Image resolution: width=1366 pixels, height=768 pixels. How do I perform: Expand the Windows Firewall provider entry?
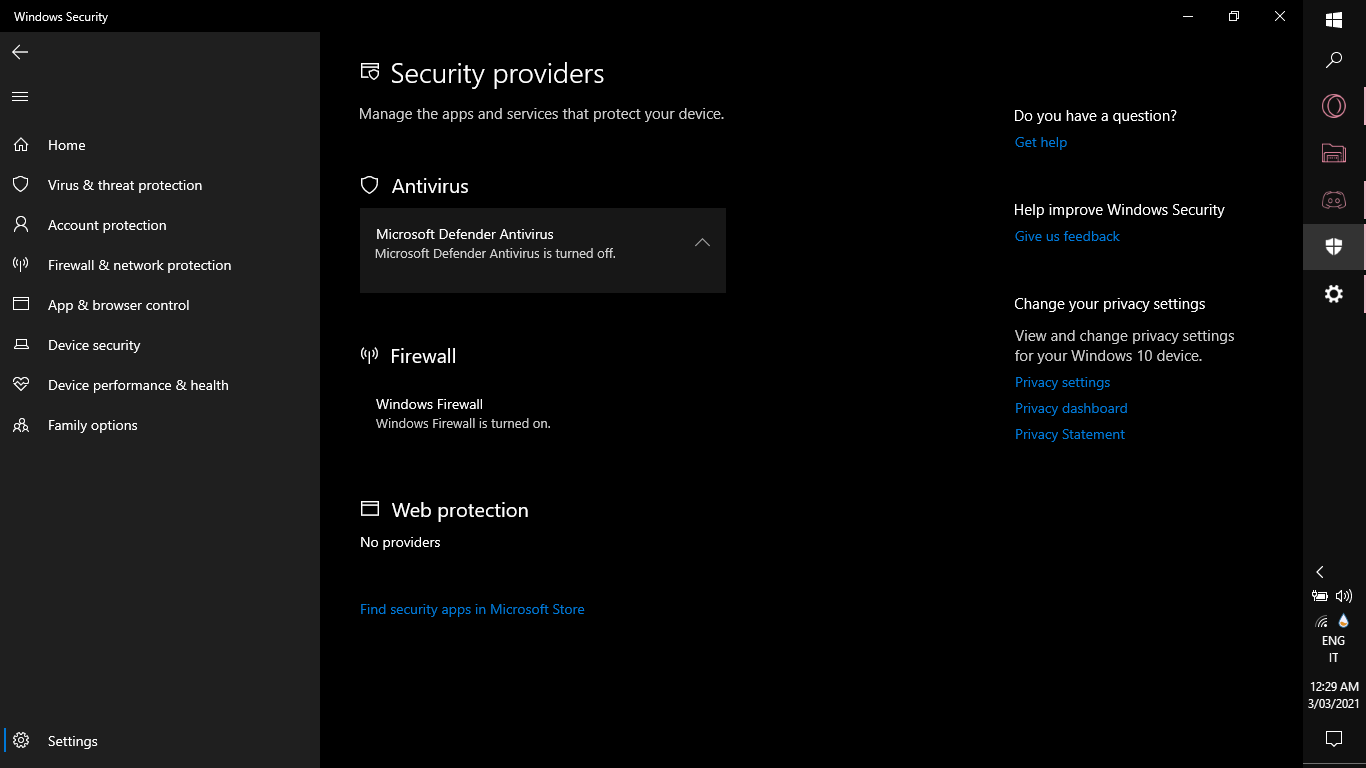463,413
